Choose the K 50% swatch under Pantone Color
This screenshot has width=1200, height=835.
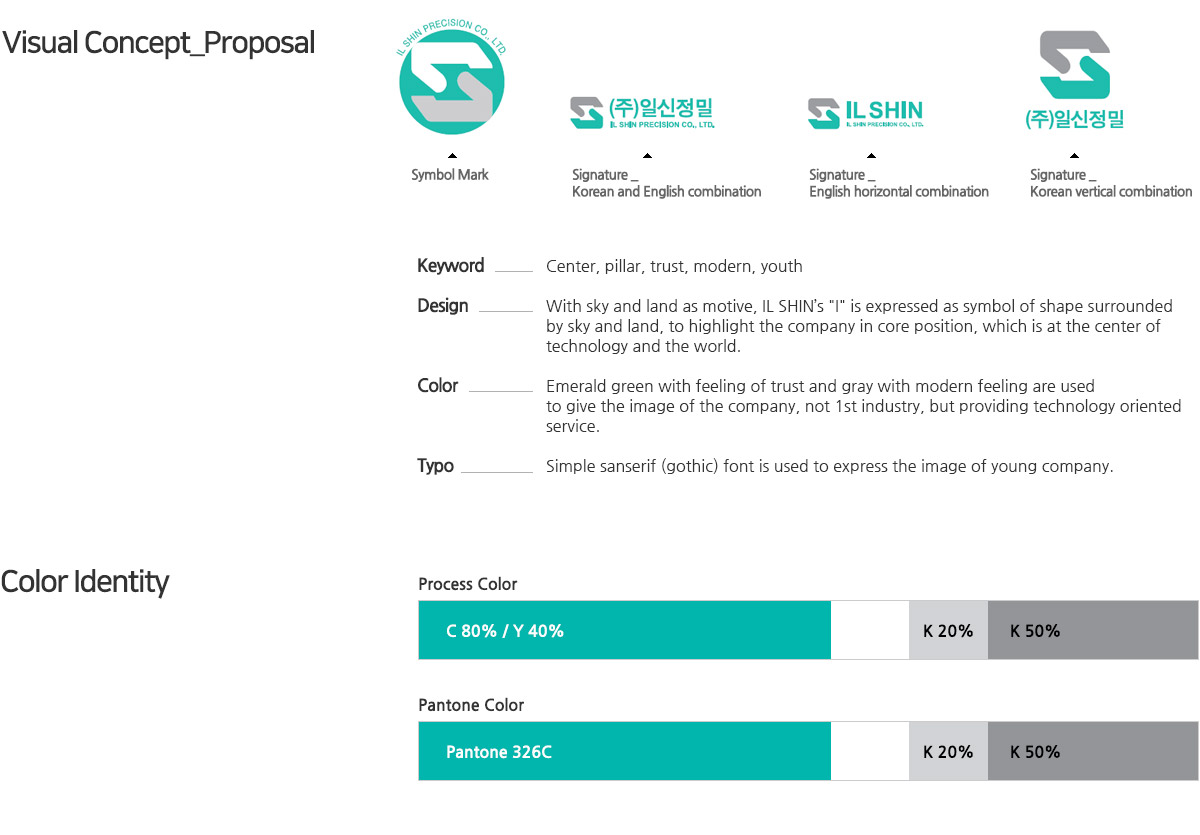click(x=1093, y=751)
